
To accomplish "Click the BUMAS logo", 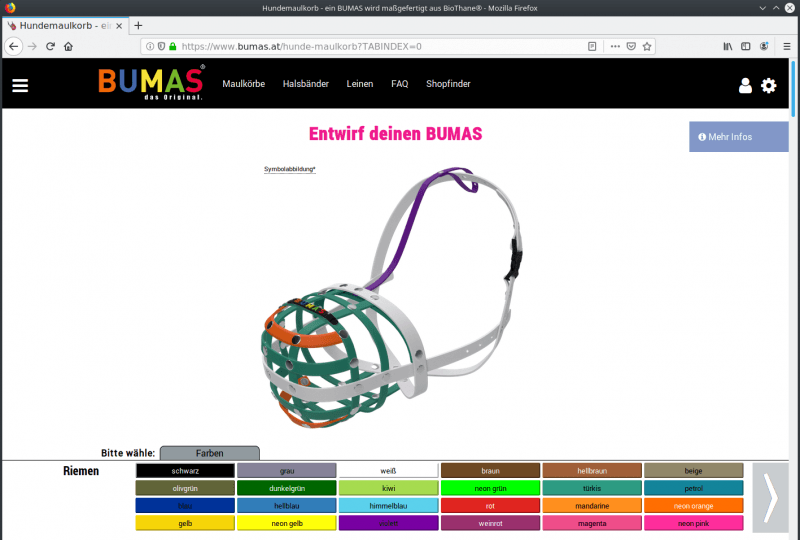I will pos(151,83).
